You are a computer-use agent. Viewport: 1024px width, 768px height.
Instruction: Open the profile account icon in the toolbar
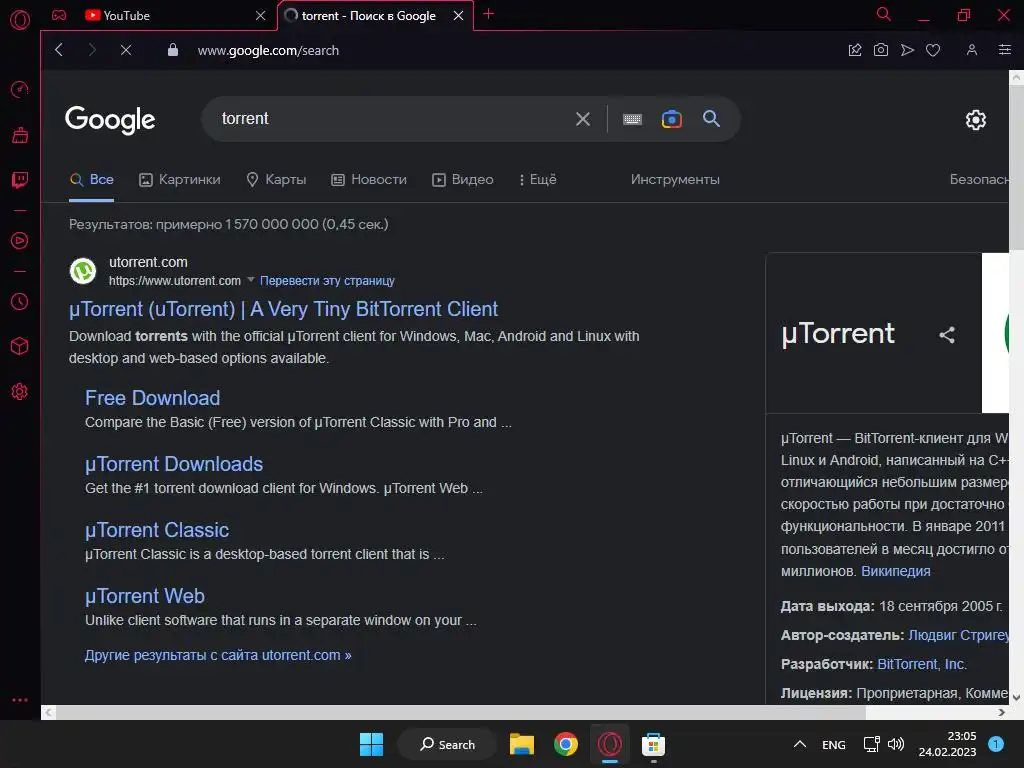click(972, 50)
